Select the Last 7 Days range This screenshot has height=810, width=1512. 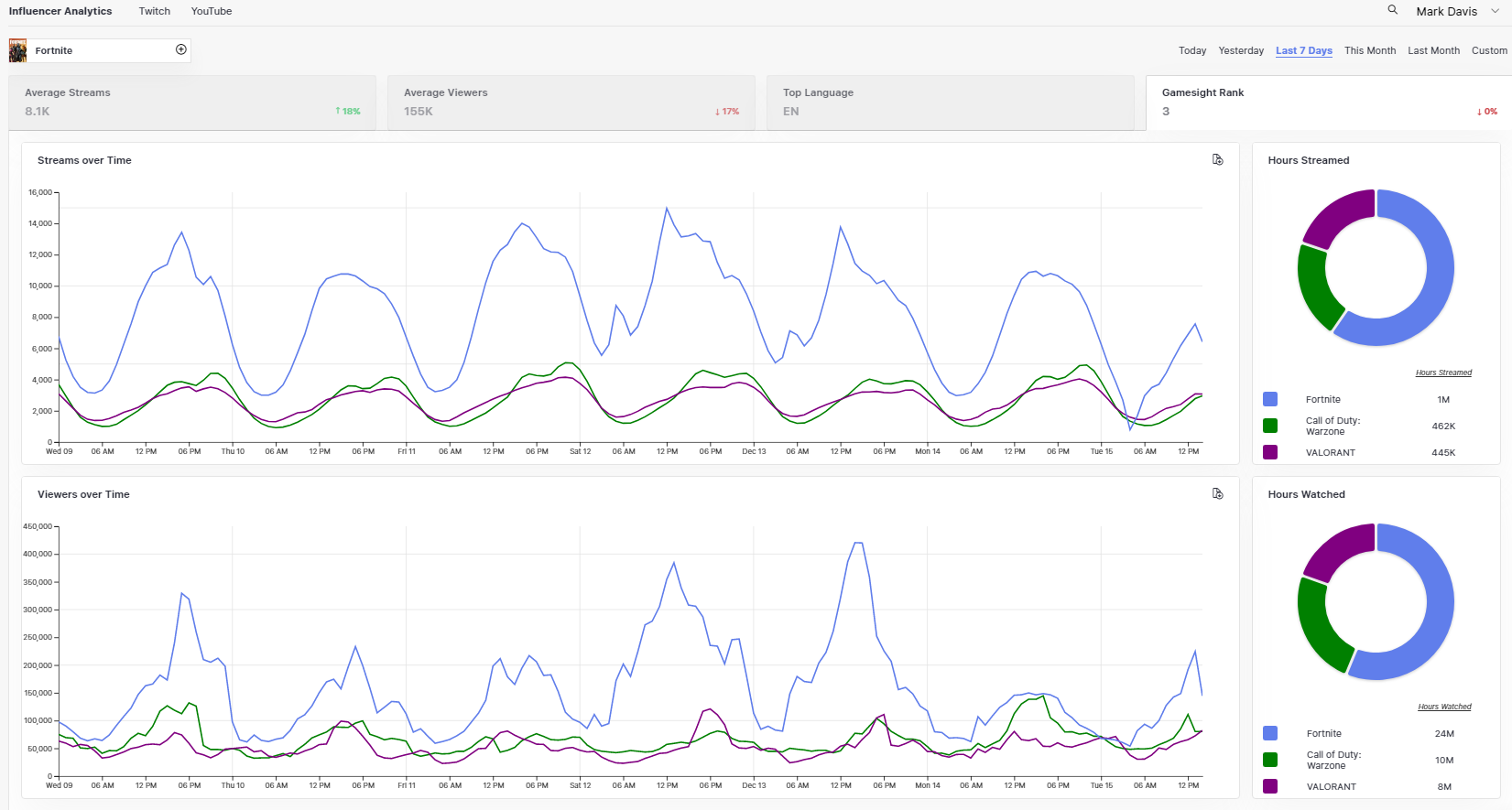[x=1304, y=50]
